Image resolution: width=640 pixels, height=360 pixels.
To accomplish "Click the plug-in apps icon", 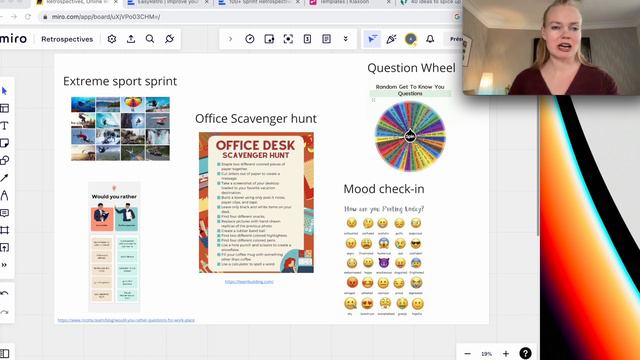I will [x=169, y=39].
